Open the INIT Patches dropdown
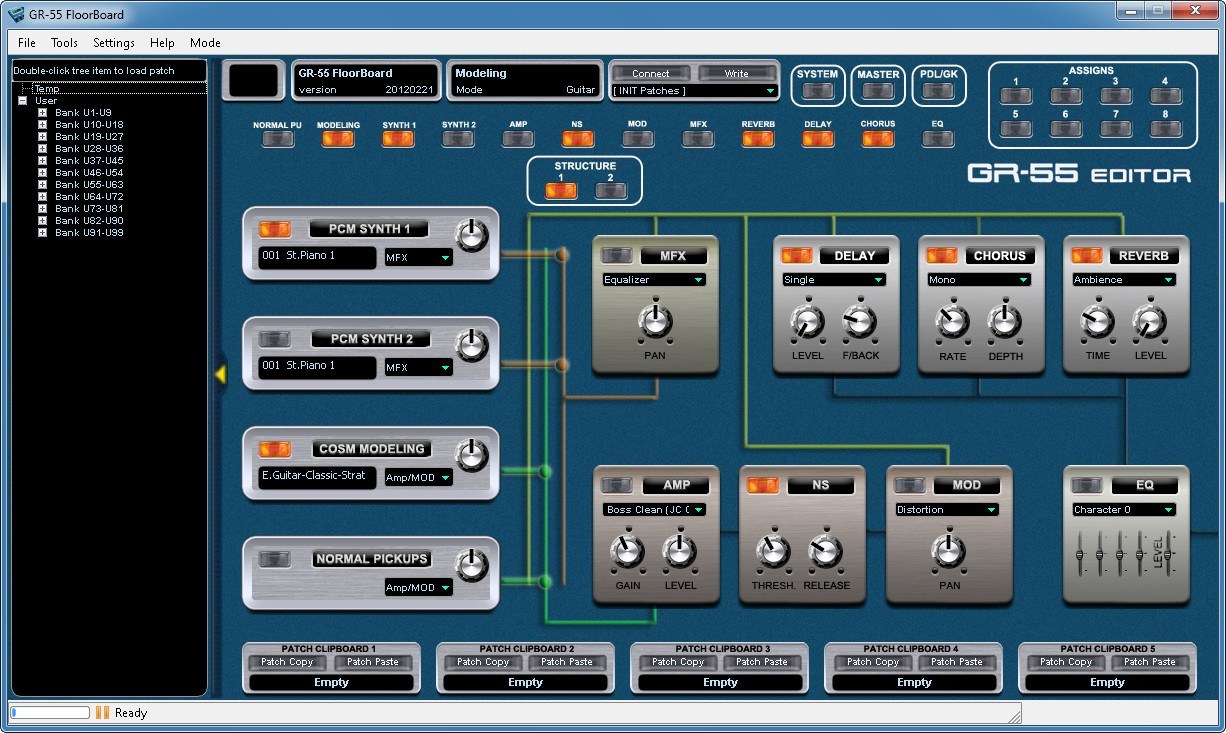 pos(694,91)
